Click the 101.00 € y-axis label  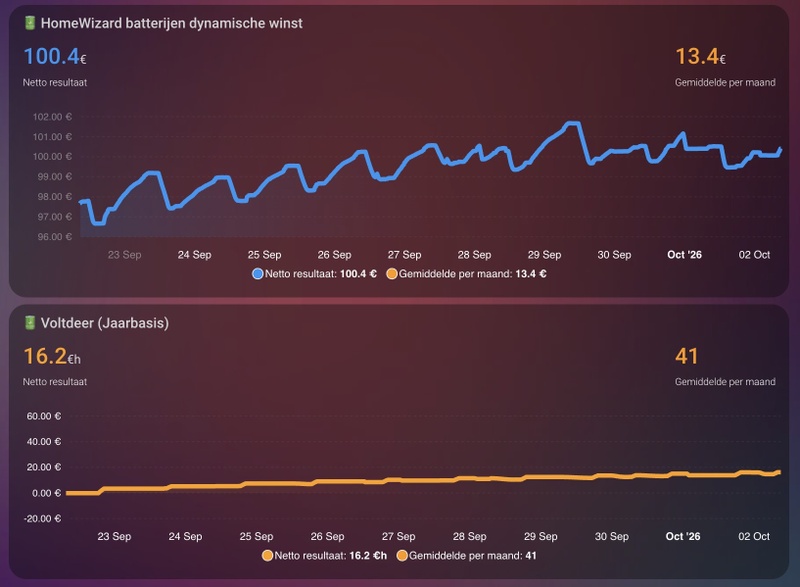tap(53, 137)
